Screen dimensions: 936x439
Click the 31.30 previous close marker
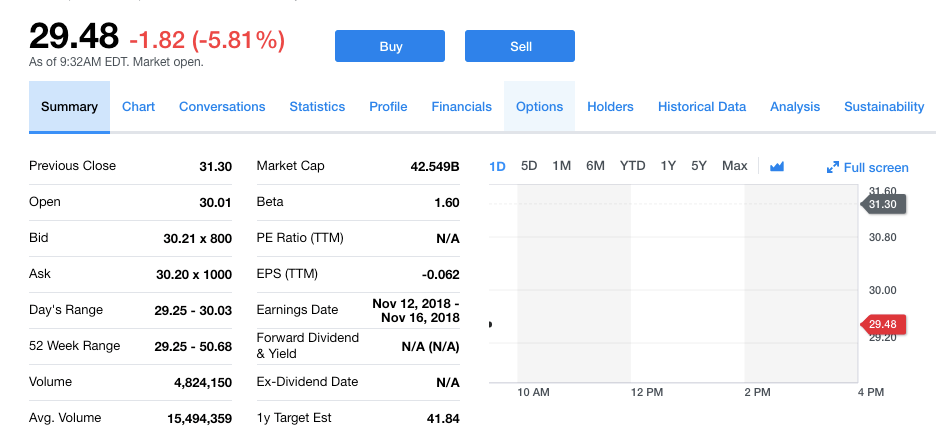885,204
